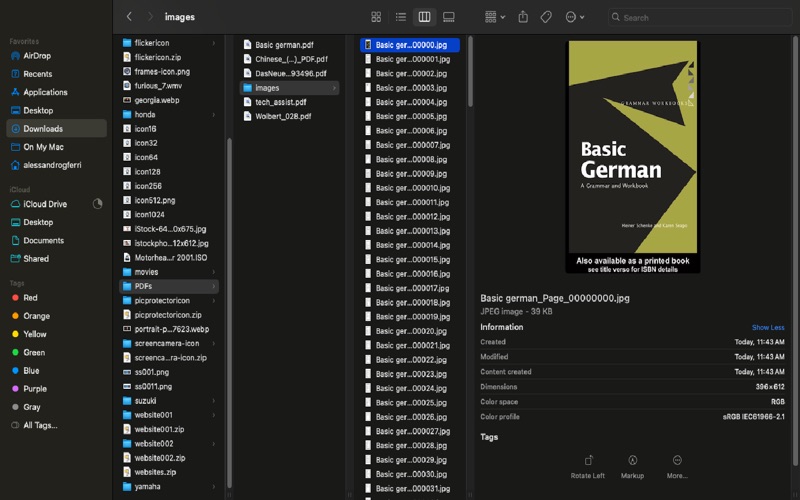
Task: Select furious_7.wmv file
Action: (x=169, y=86)
